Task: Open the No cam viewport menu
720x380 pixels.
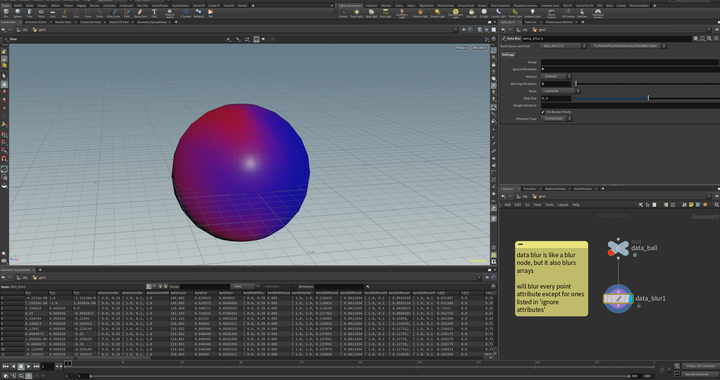Action: [479, 48]
